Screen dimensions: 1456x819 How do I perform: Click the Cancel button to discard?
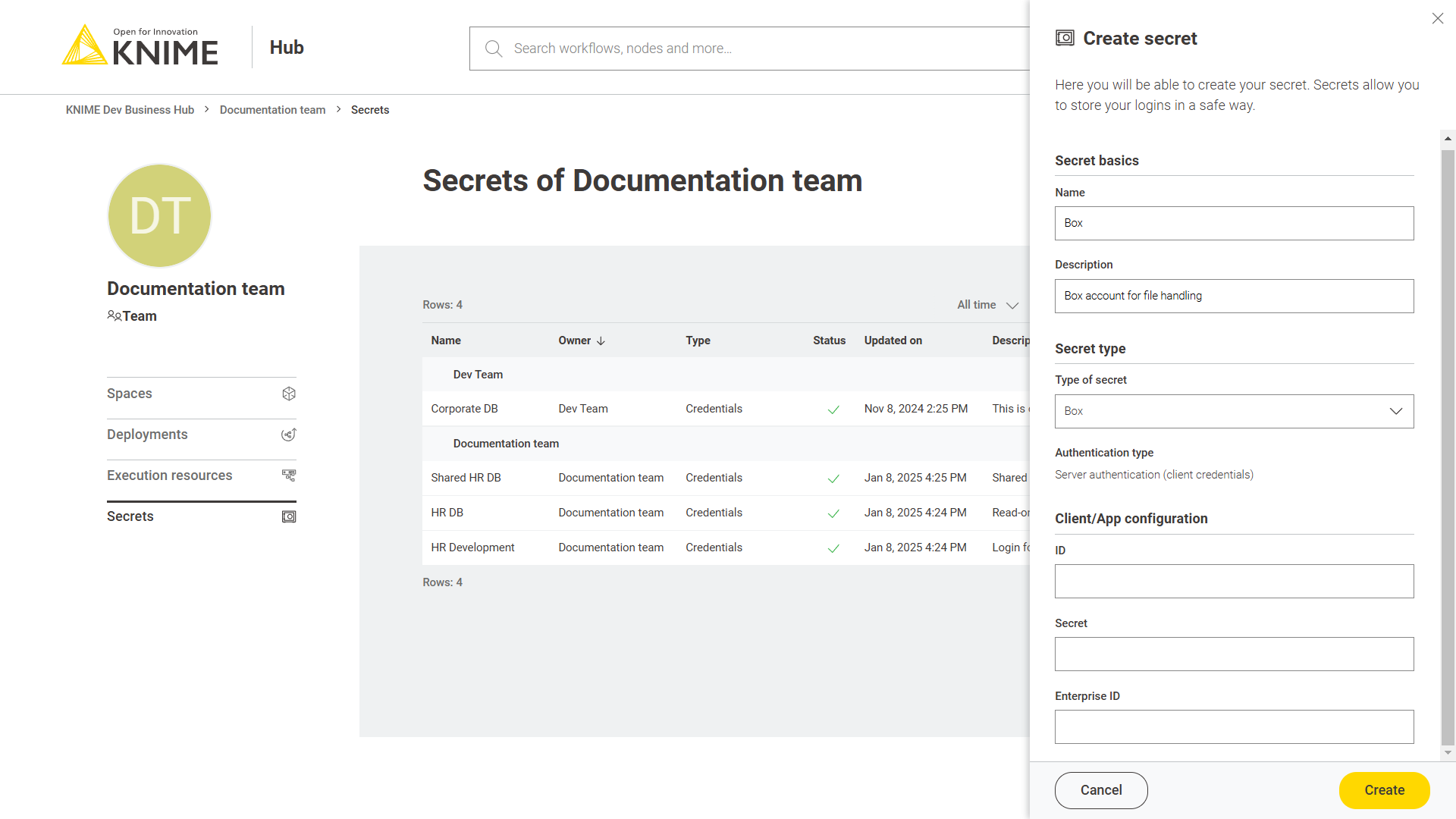point(1100,790)
